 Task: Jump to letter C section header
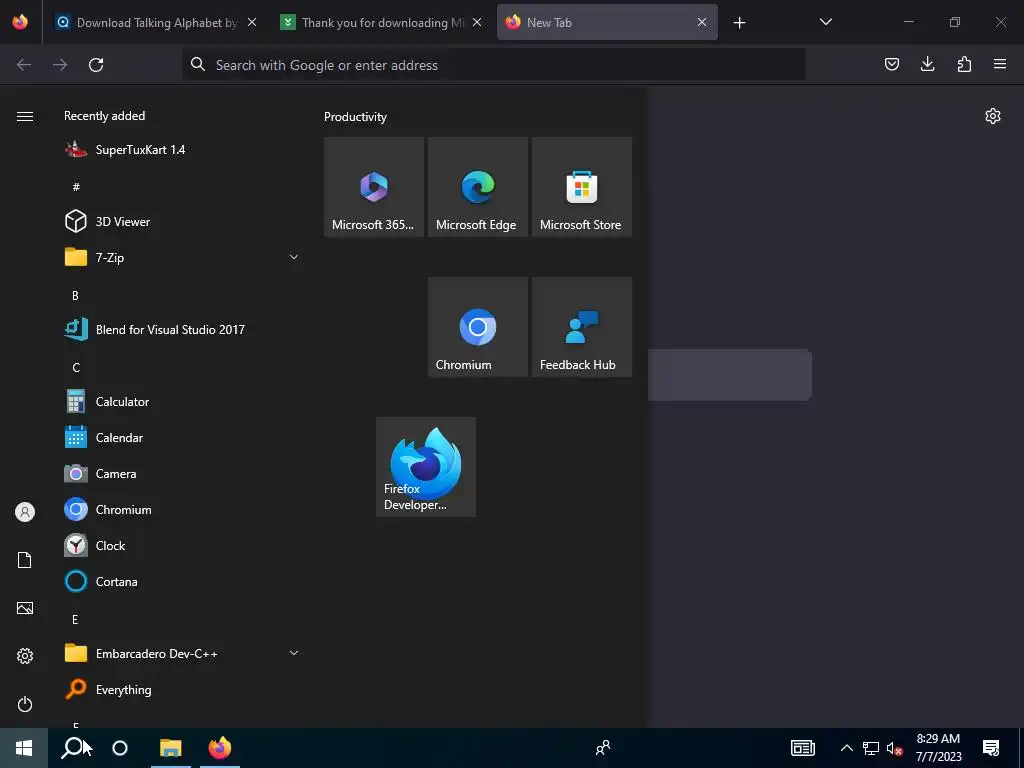point(76,368)
